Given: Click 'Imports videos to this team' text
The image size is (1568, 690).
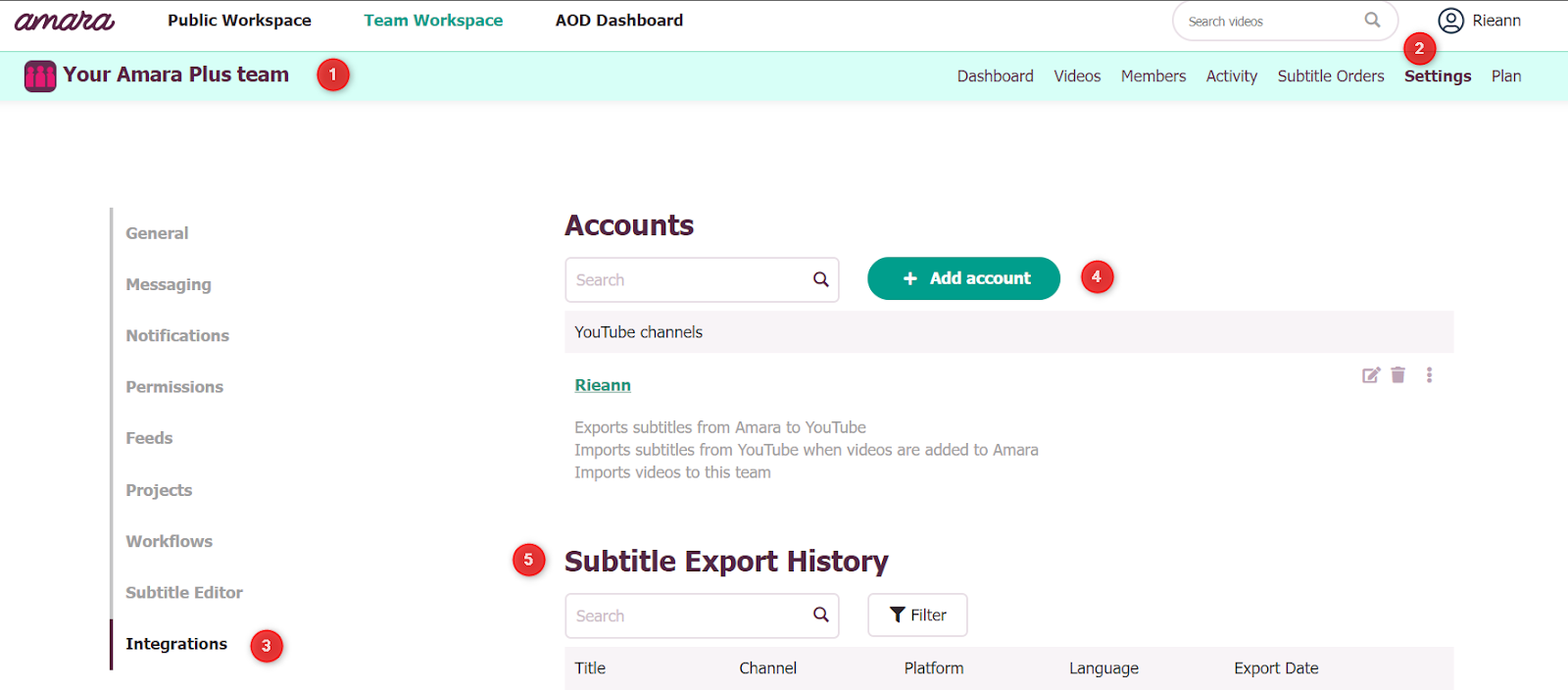Looking at the screenshot, I should tap(672, 472).
